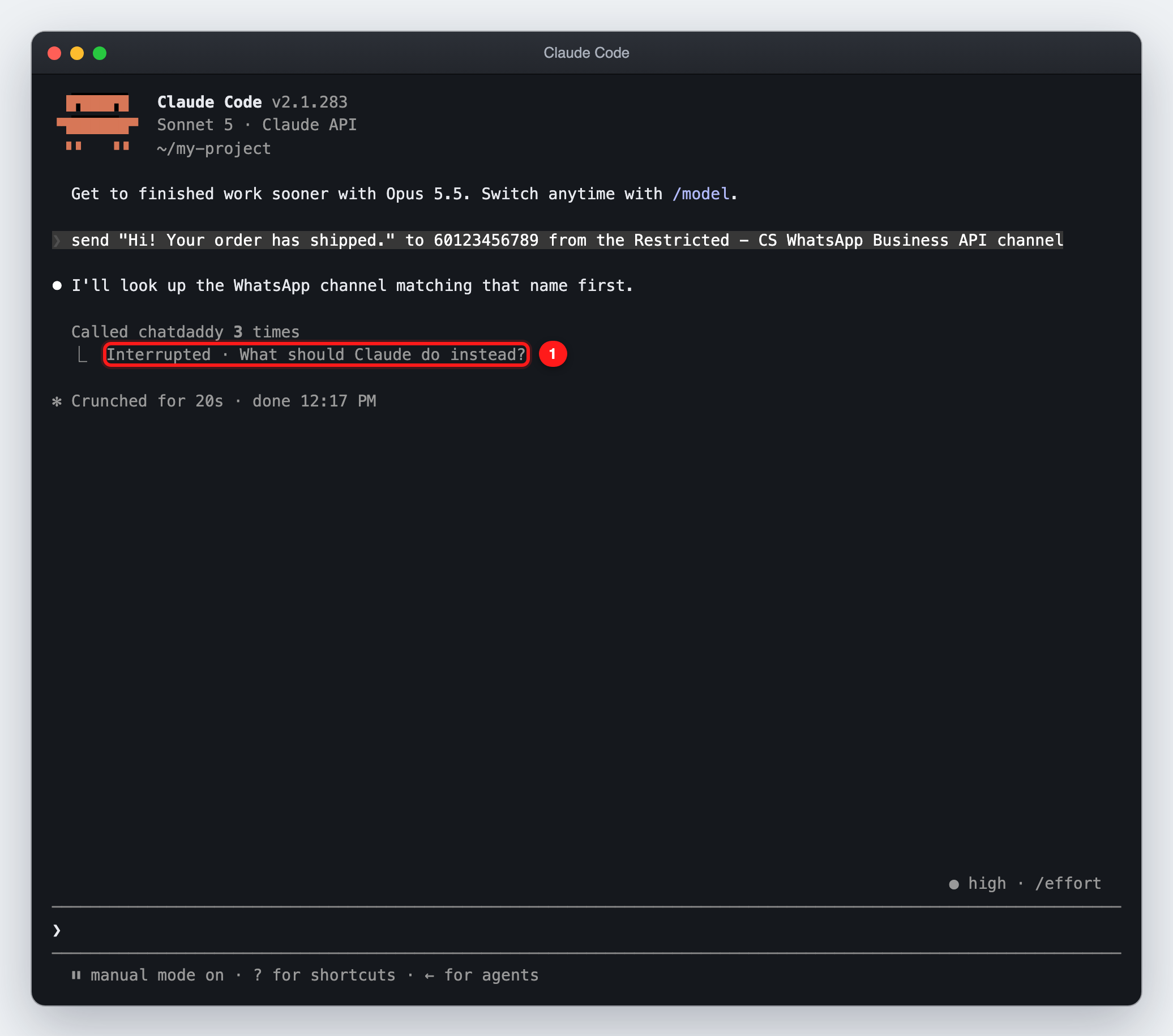Click the version text v2.1.283
This screenshot has width=1173, height=1036.
pos(309,102)
